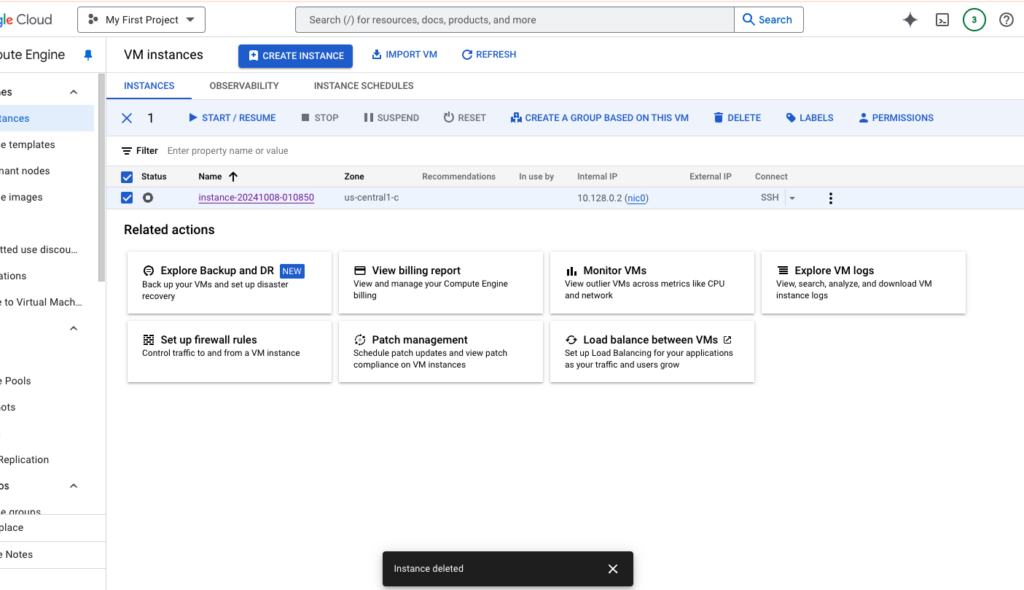This screenshot has width=1024, height=590.
Task: Open Cloud Shell terminal icon
Action: 942,20
